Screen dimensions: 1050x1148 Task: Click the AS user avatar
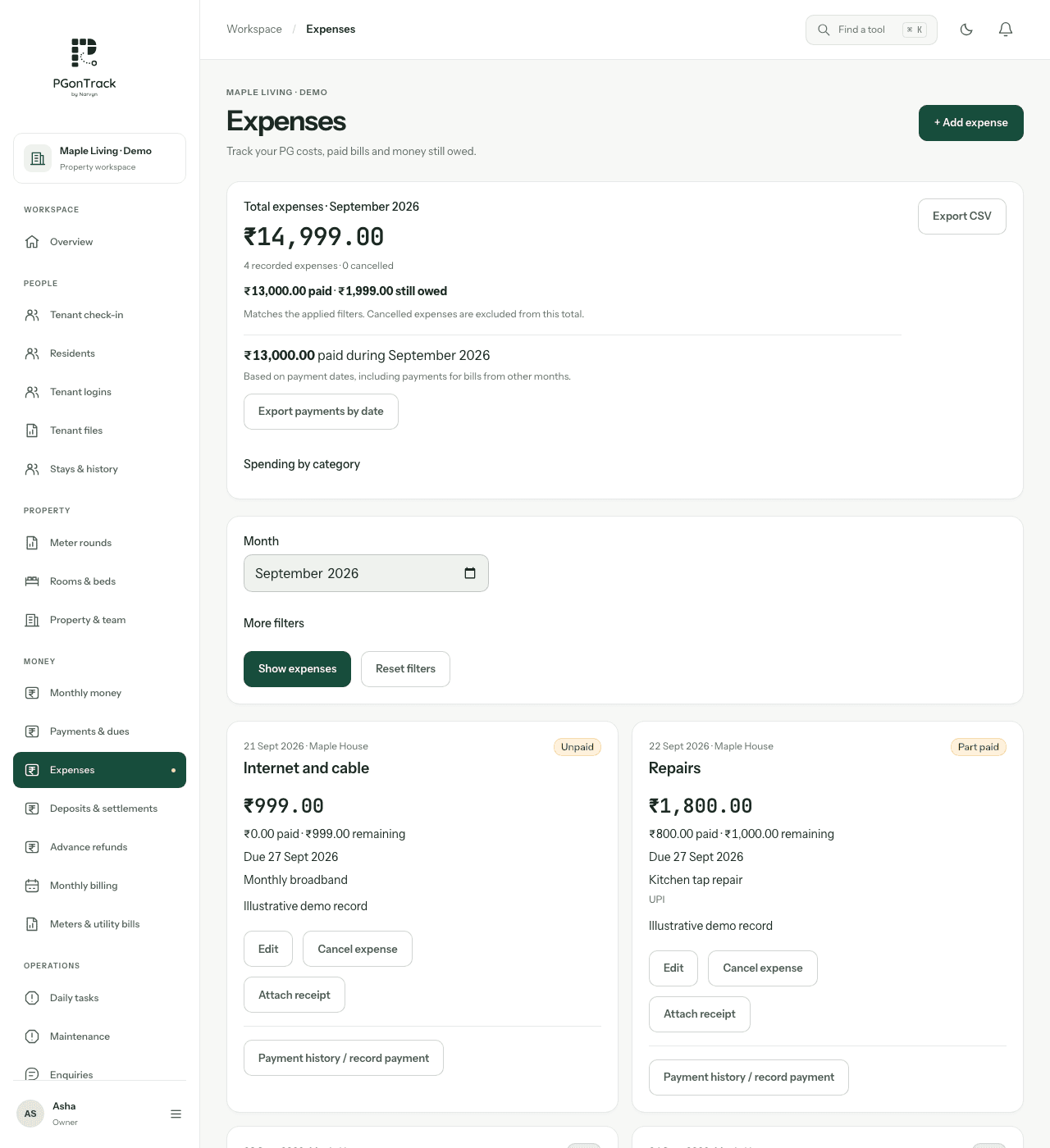[30, 1114]
